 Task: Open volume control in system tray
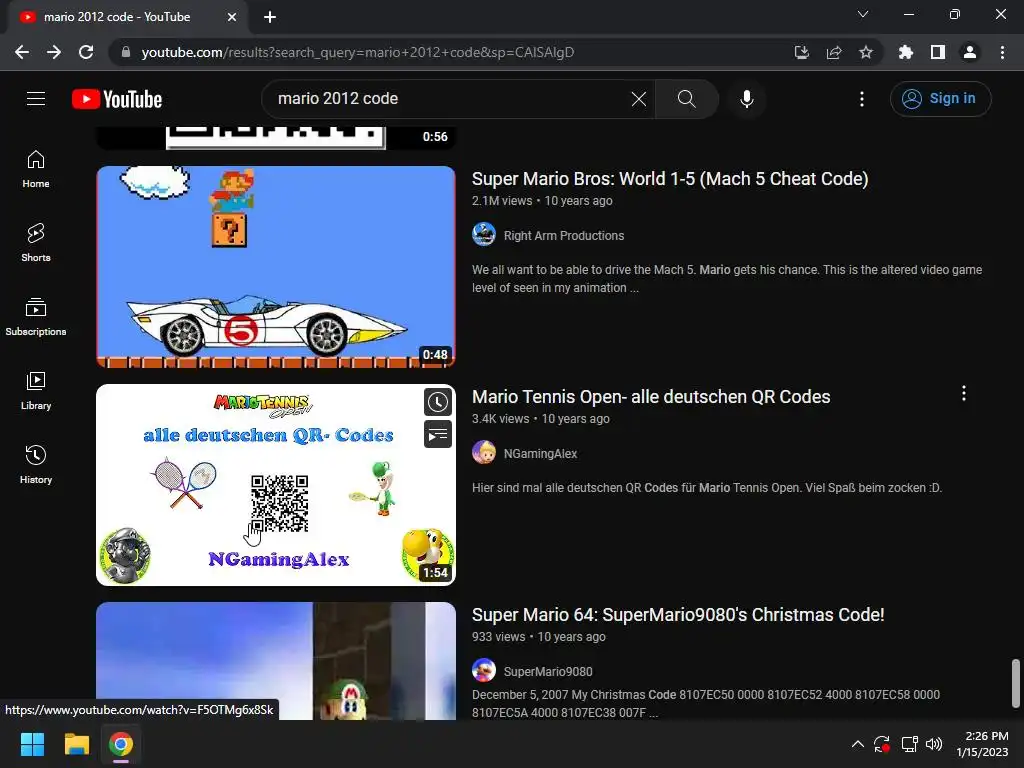point(934,744)
